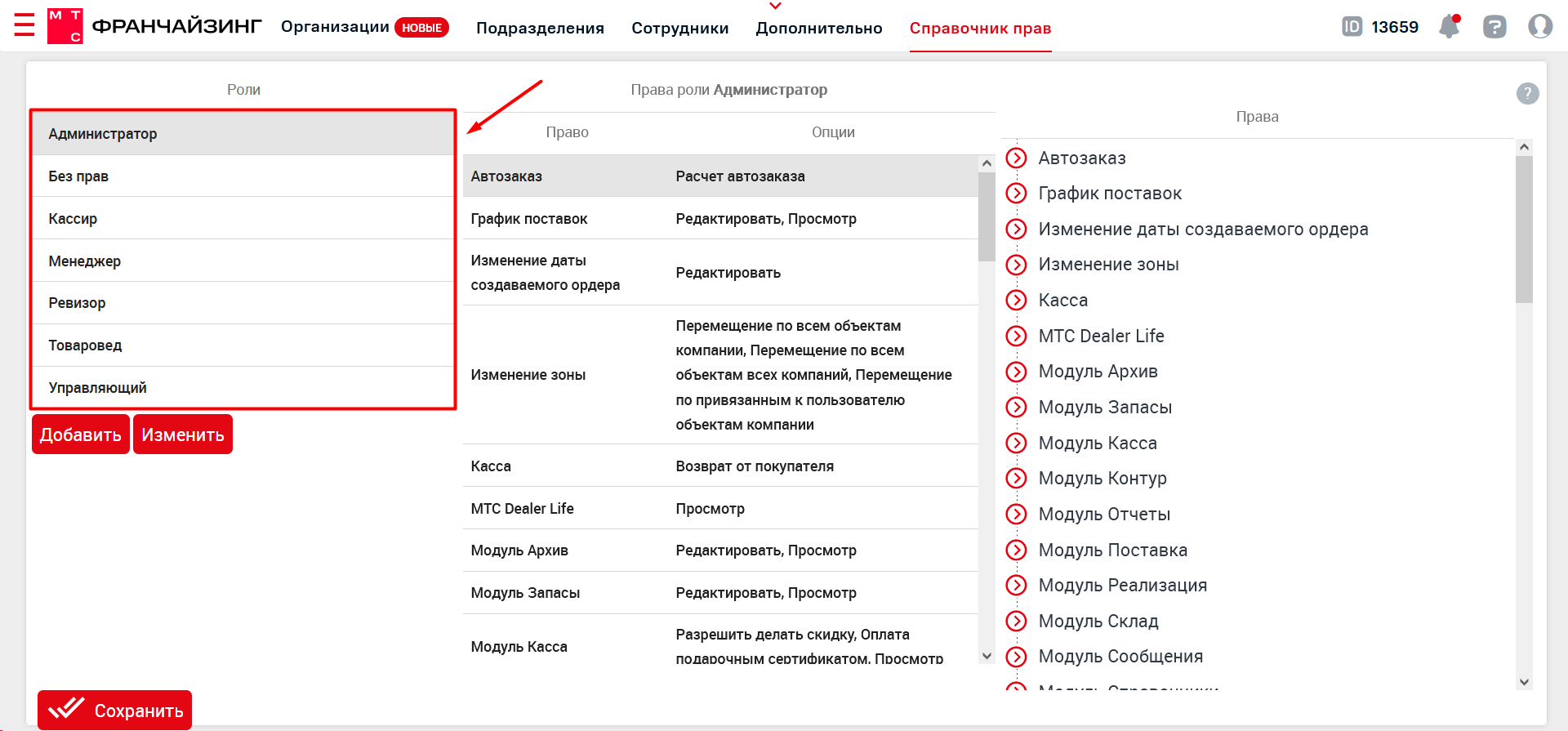This screenshot has height=731, width=1568.
Task: Open the Организации menu
Action: coord(335,27)
